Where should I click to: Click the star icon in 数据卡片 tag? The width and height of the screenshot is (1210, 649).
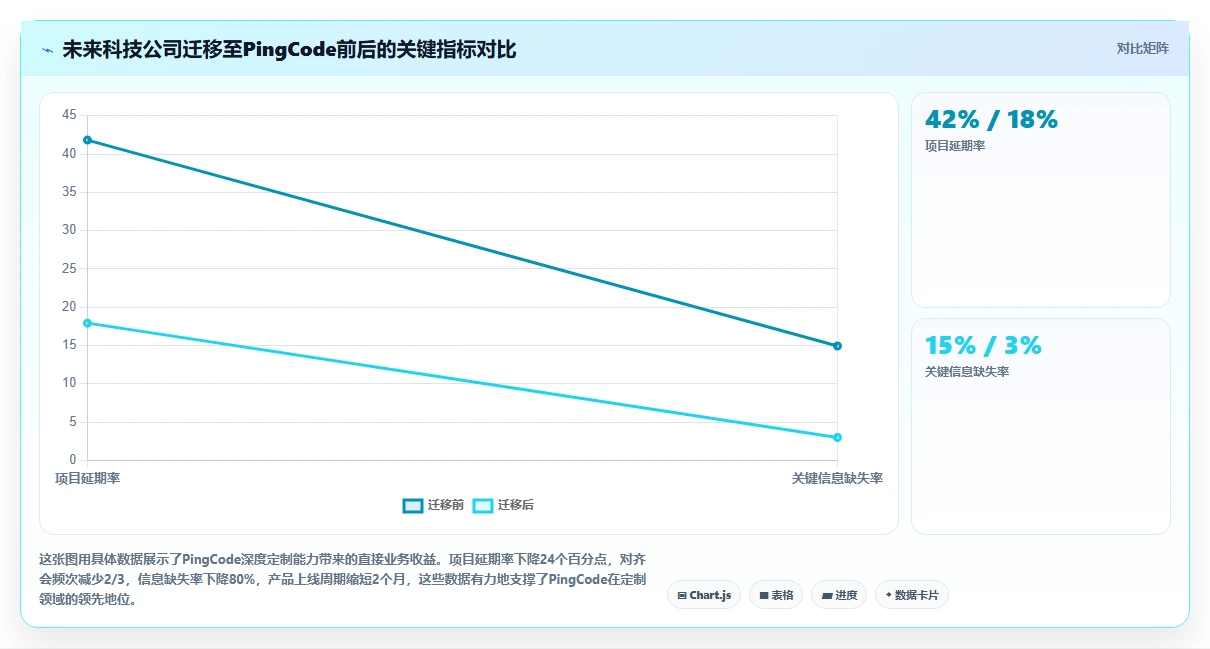click(888, 595)
